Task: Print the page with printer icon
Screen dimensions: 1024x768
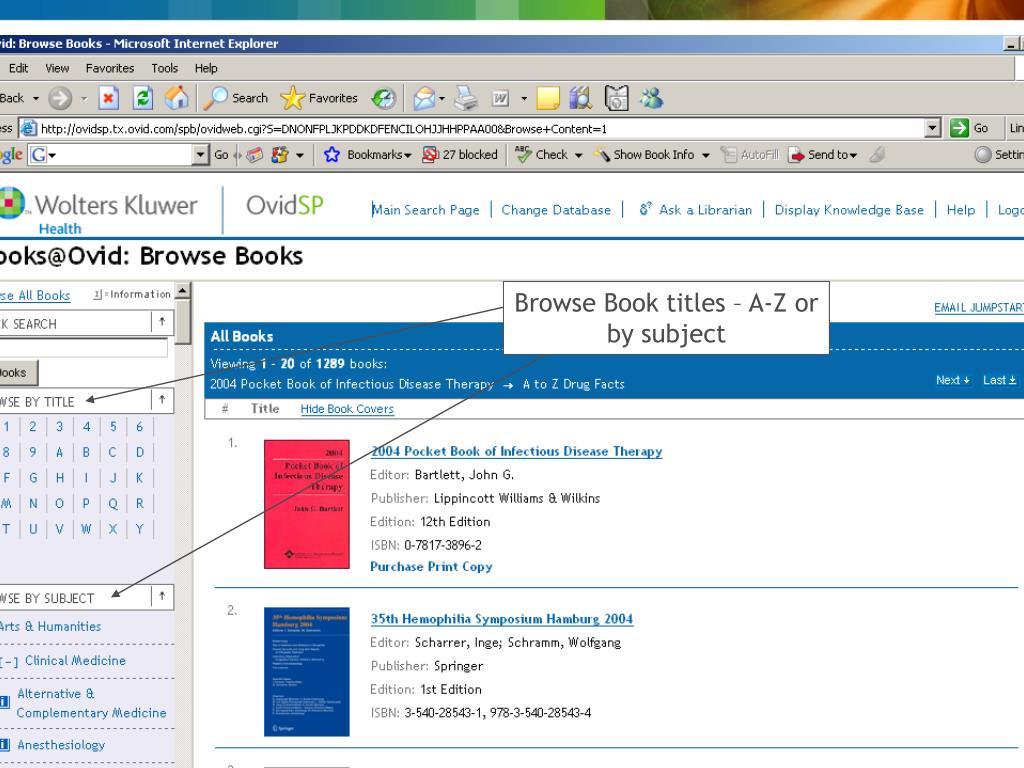Action: point(466,99)
